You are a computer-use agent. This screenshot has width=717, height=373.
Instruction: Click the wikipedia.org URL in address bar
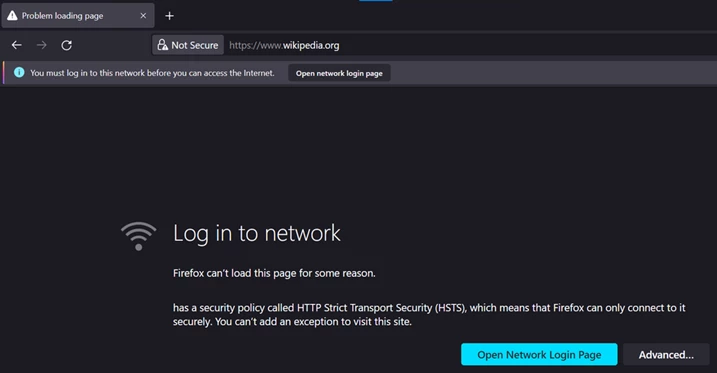[x=284, y=45]
